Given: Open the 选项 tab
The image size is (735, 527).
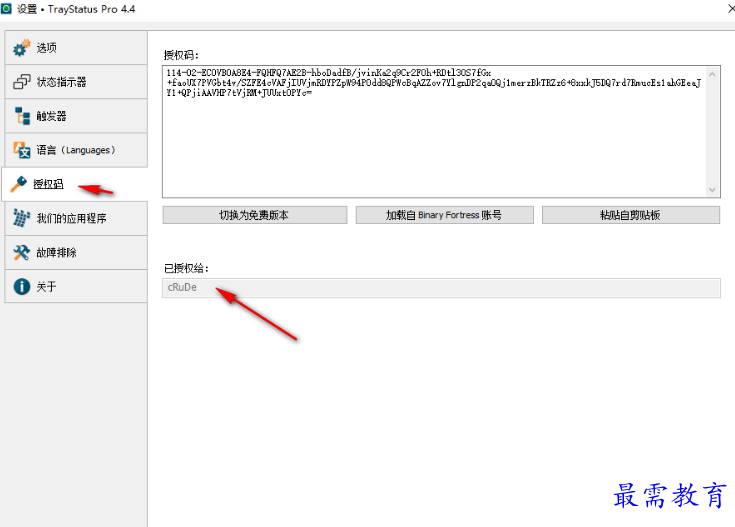Looking at the screenshot, I should [76, 48].
